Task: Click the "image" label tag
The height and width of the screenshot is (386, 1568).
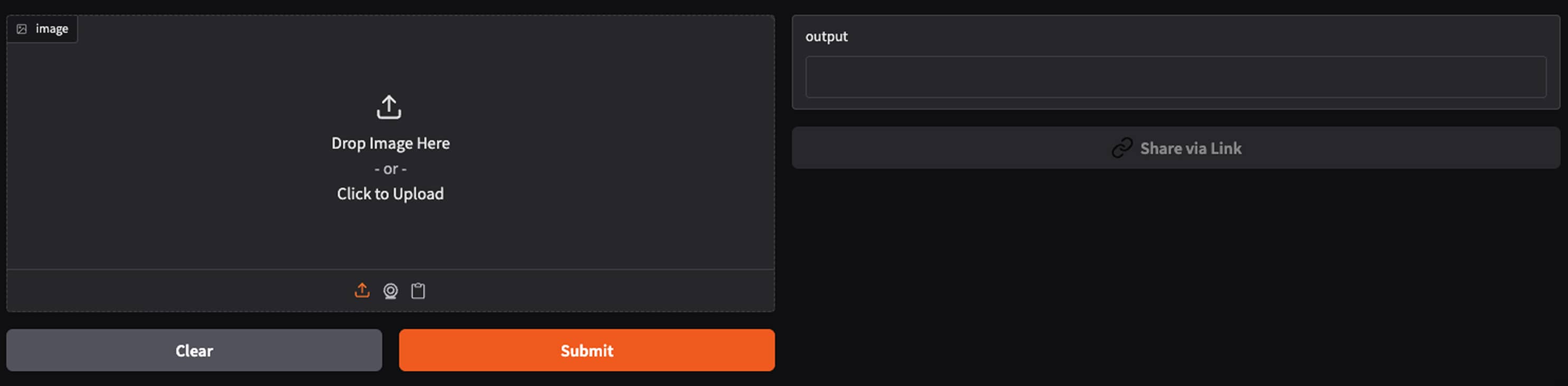Action: [52, 29]
